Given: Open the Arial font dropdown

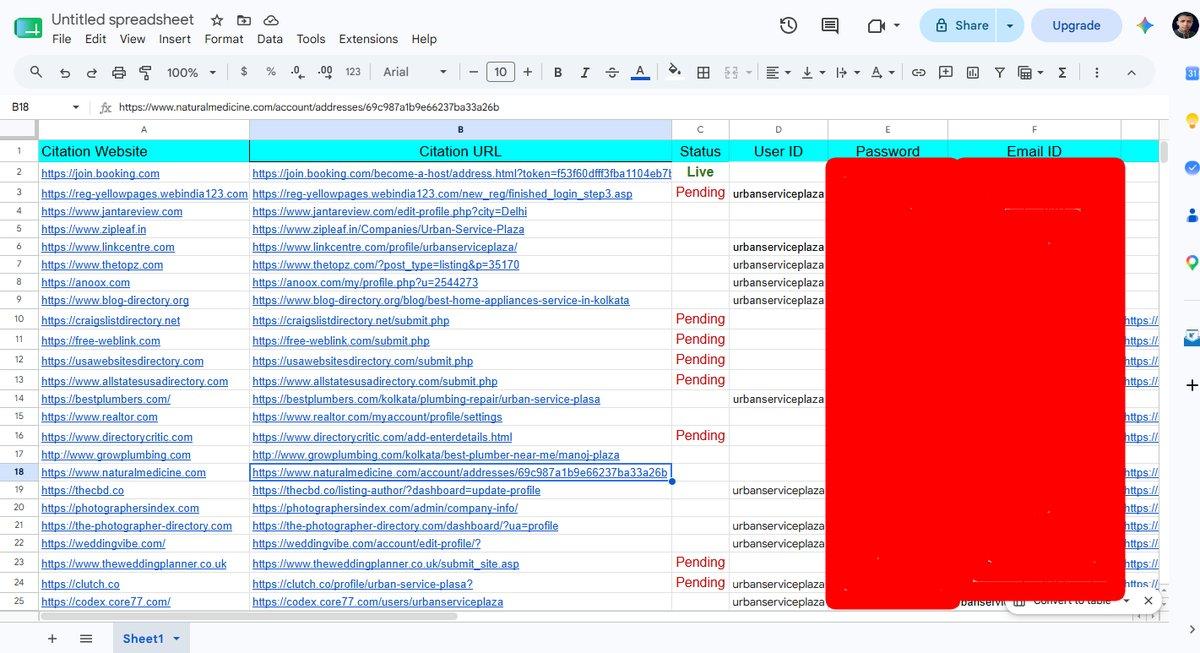Looking at the screenshot, I should click(x=416, y=72).
